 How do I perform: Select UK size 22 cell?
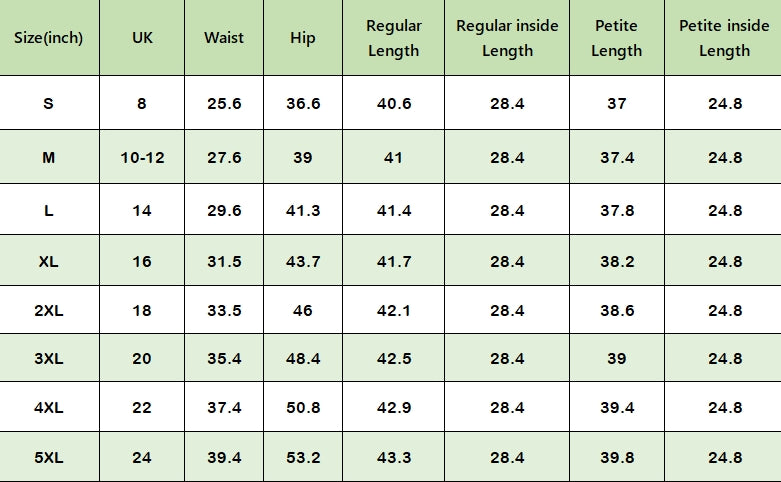pyautogui.click(x=142, y=407)
